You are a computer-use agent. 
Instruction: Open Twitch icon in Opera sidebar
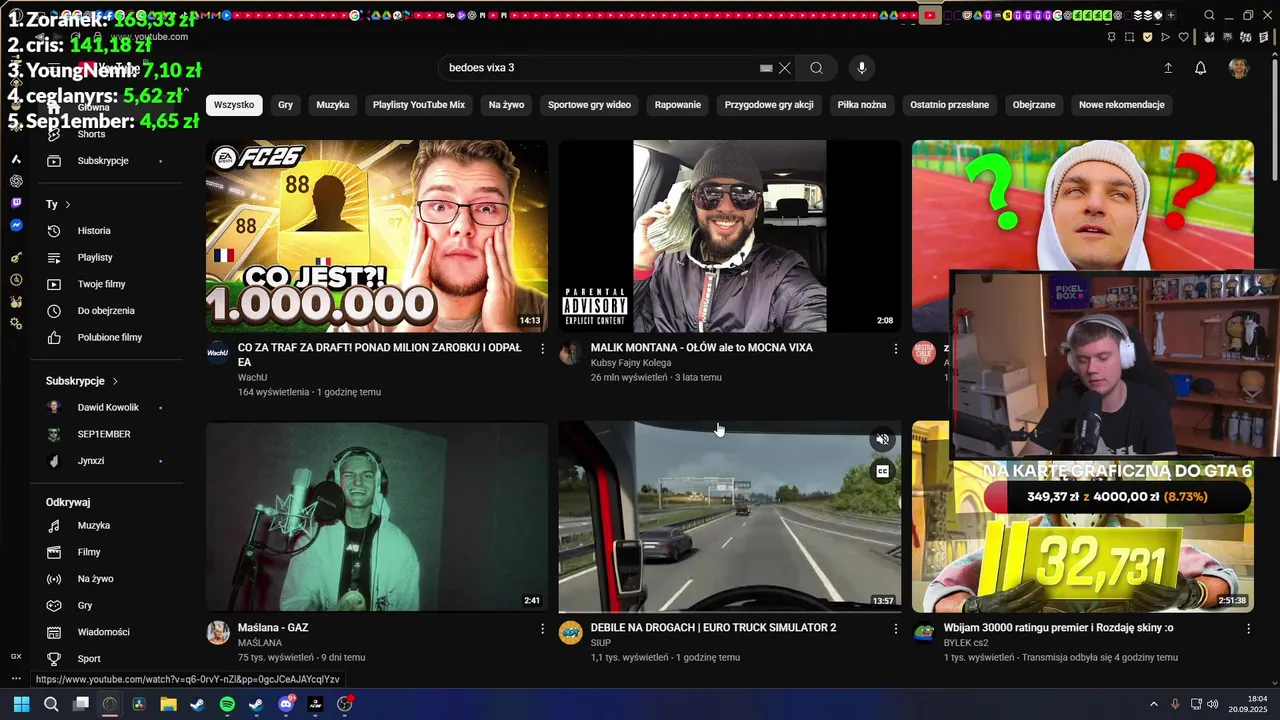pos(16,203)
